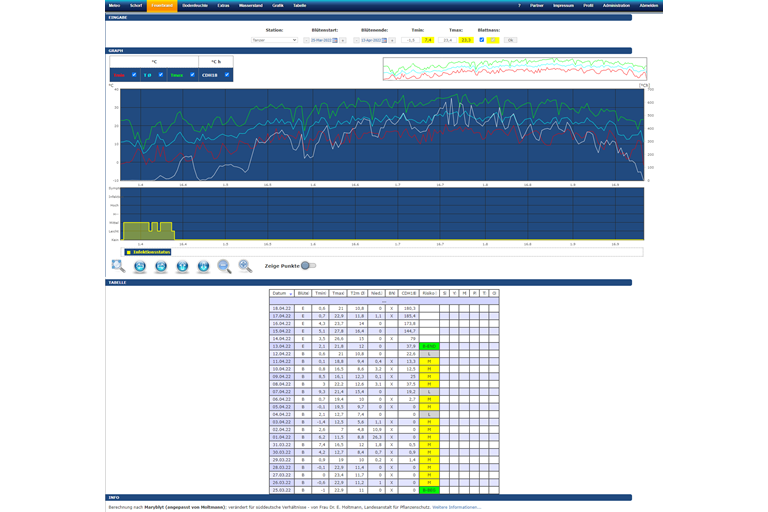
Task: Open the Wasserstand menu
Action: [248, 6]
